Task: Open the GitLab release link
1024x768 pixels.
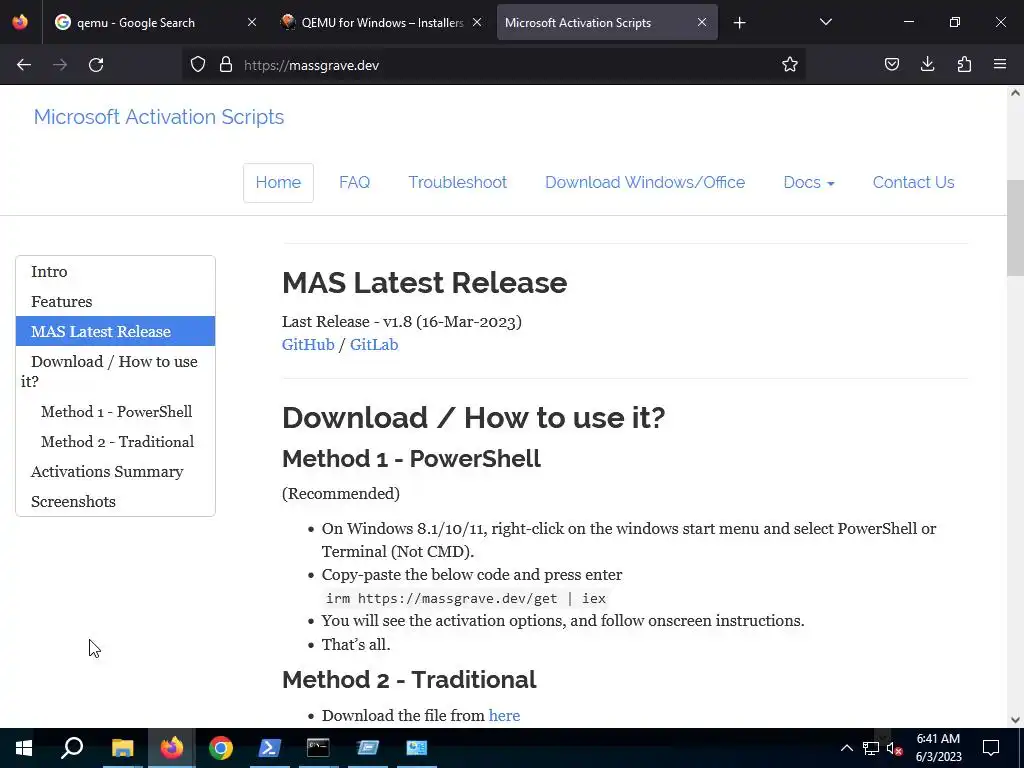Action: click(x=374, y=345)
